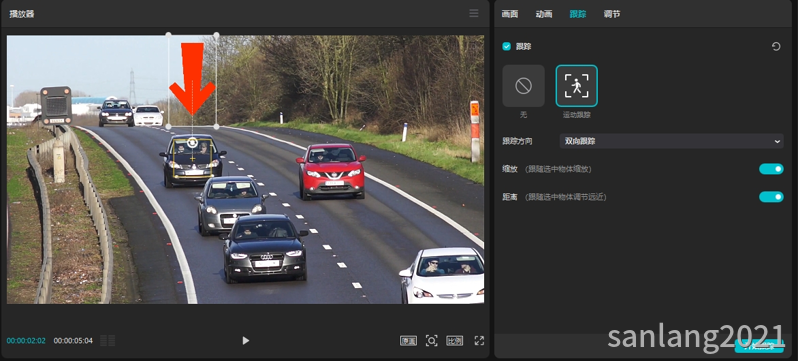Open the 比例 aspect ratio button
Screen dimensions: 798x361
[x=454, y=341]
